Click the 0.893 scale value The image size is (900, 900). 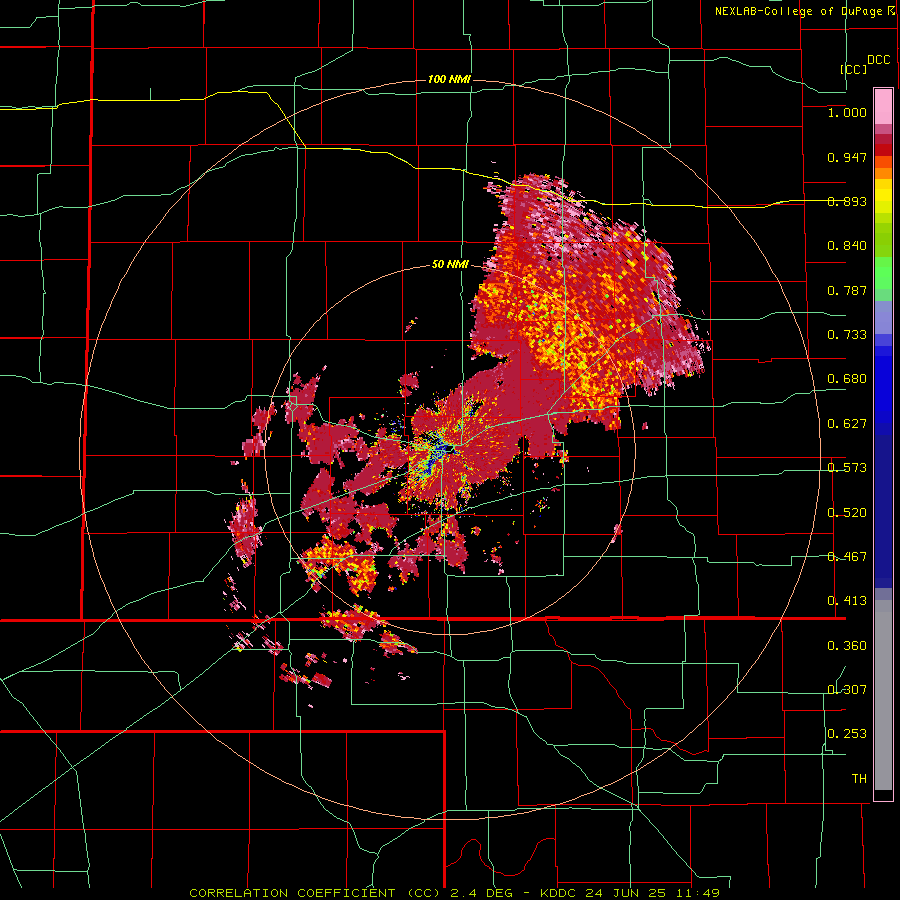tap(847, 201)
